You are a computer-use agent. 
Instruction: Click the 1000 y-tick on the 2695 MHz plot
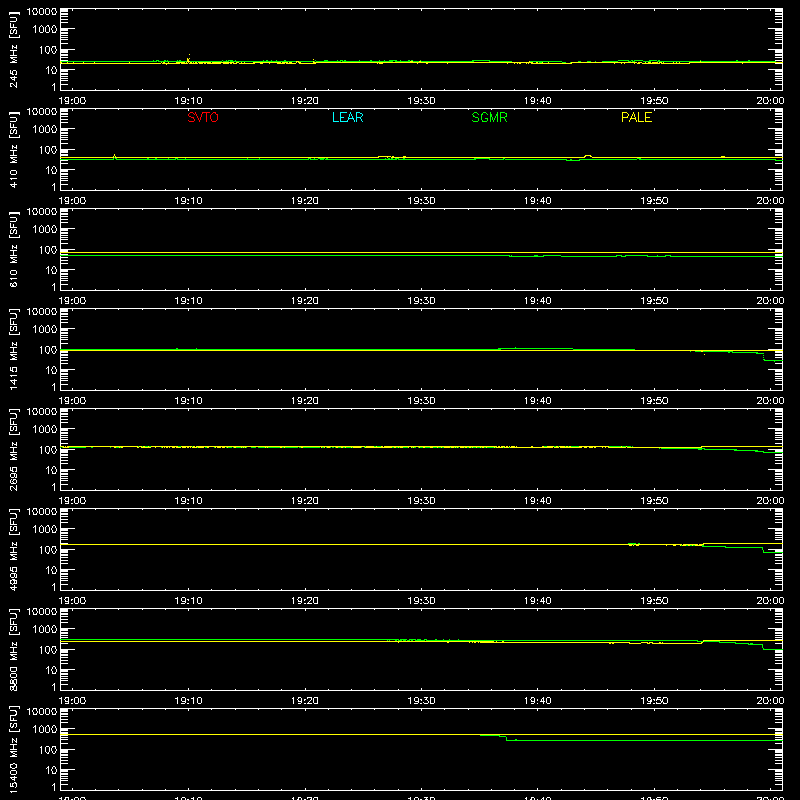coord(45,430)
